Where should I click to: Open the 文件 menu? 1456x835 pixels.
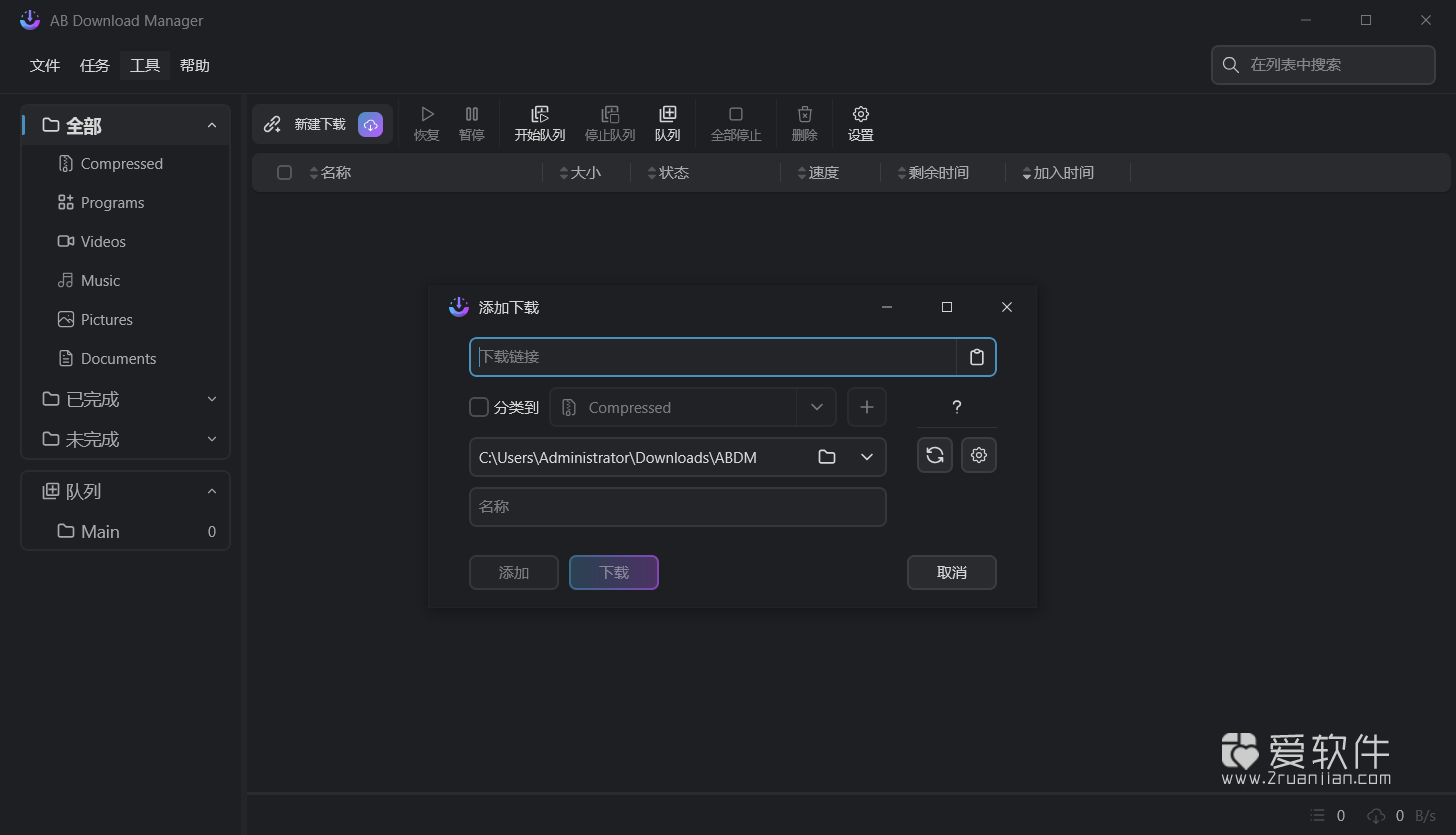point(45,66)
